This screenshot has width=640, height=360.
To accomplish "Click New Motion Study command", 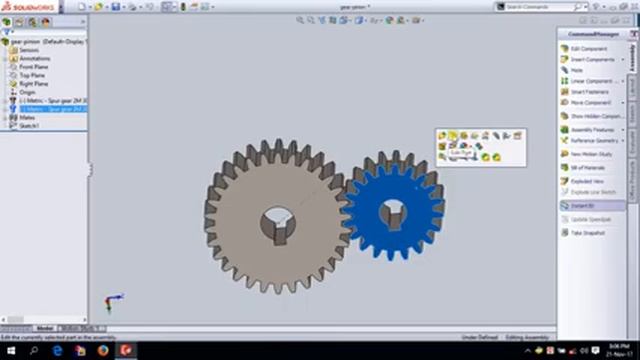I will tap(587, 154).
